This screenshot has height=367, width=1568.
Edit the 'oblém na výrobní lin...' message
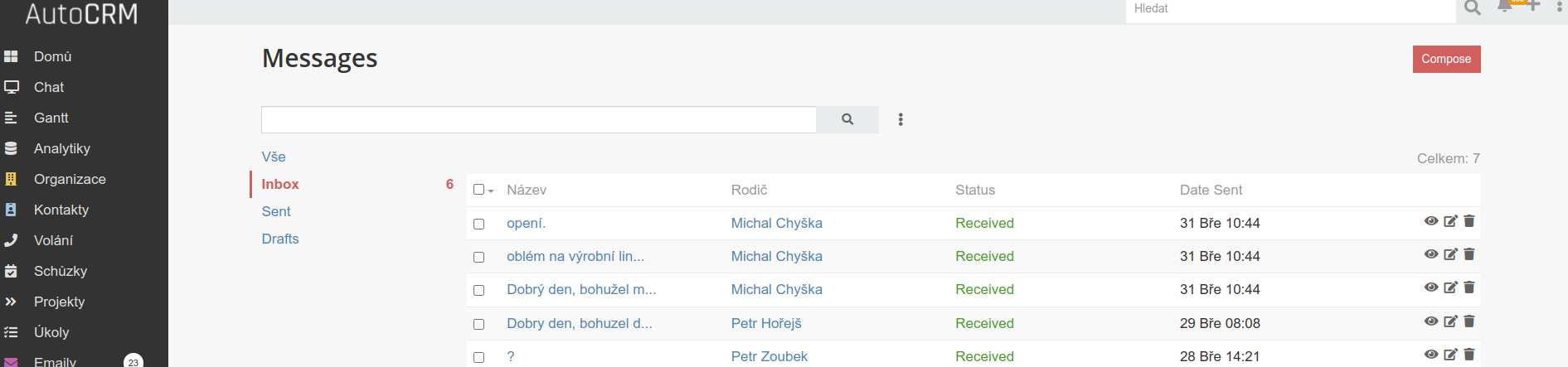1450,254
